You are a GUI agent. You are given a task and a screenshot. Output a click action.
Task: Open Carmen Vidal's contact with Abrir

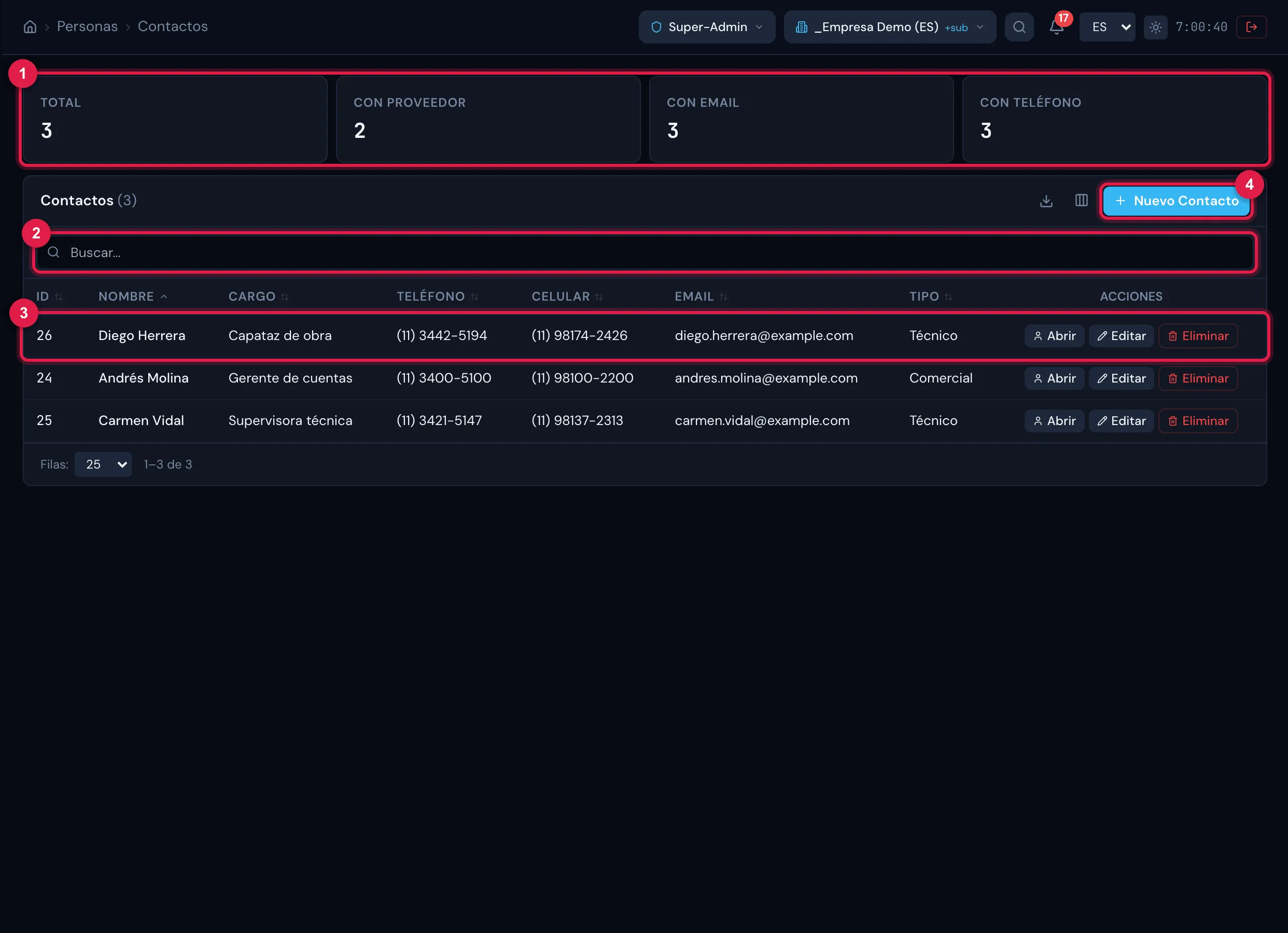click(1054, 421)
